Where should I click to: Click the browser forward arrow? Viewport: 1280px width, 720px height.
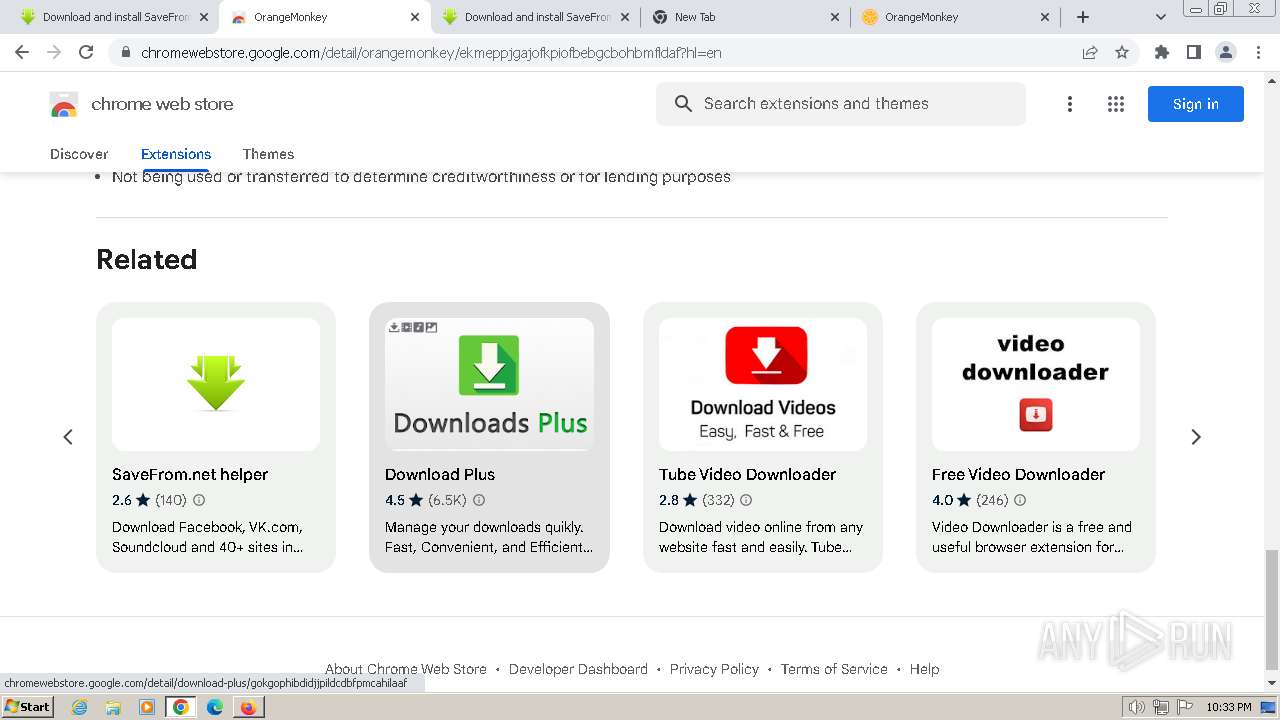[54, 52]
